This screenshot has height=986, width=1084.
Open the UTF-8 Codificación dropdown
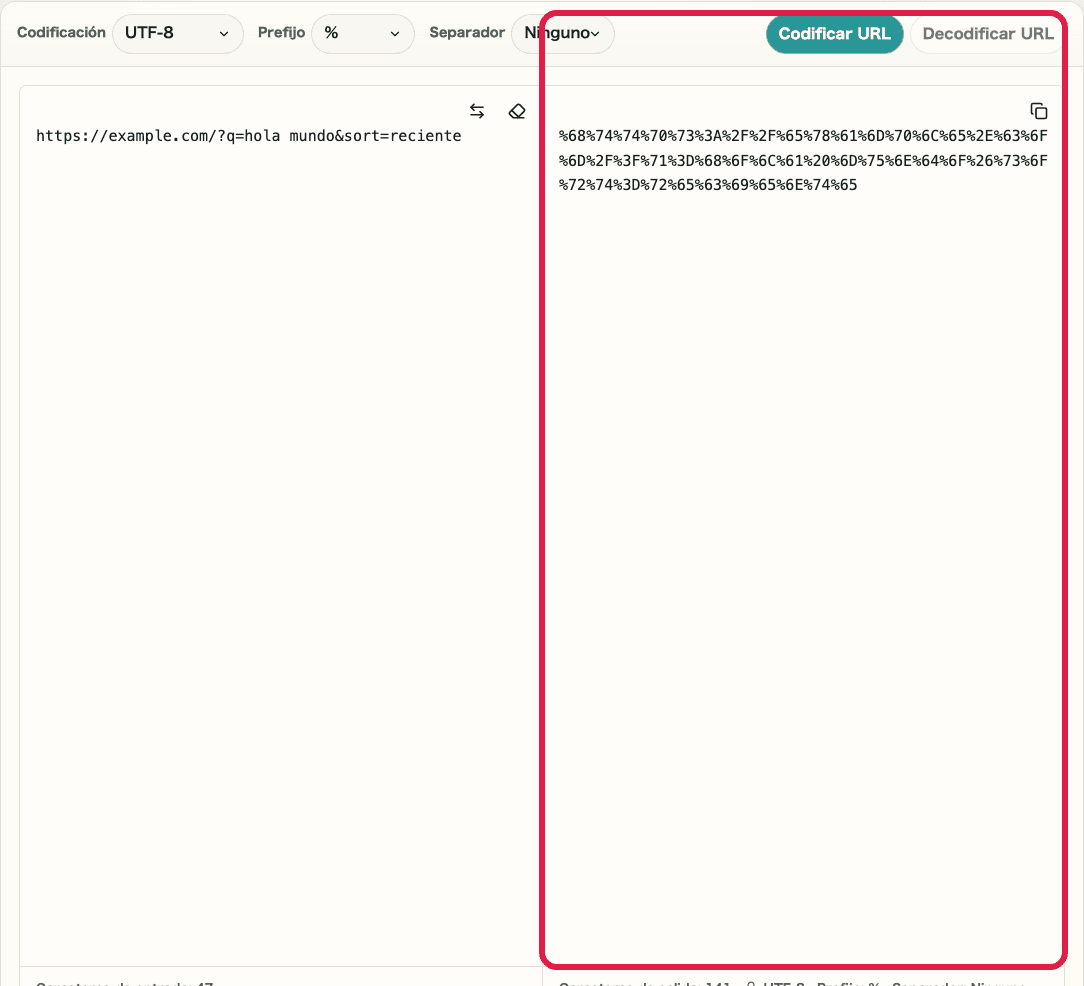pyautogui.click(x=177, y=33)
